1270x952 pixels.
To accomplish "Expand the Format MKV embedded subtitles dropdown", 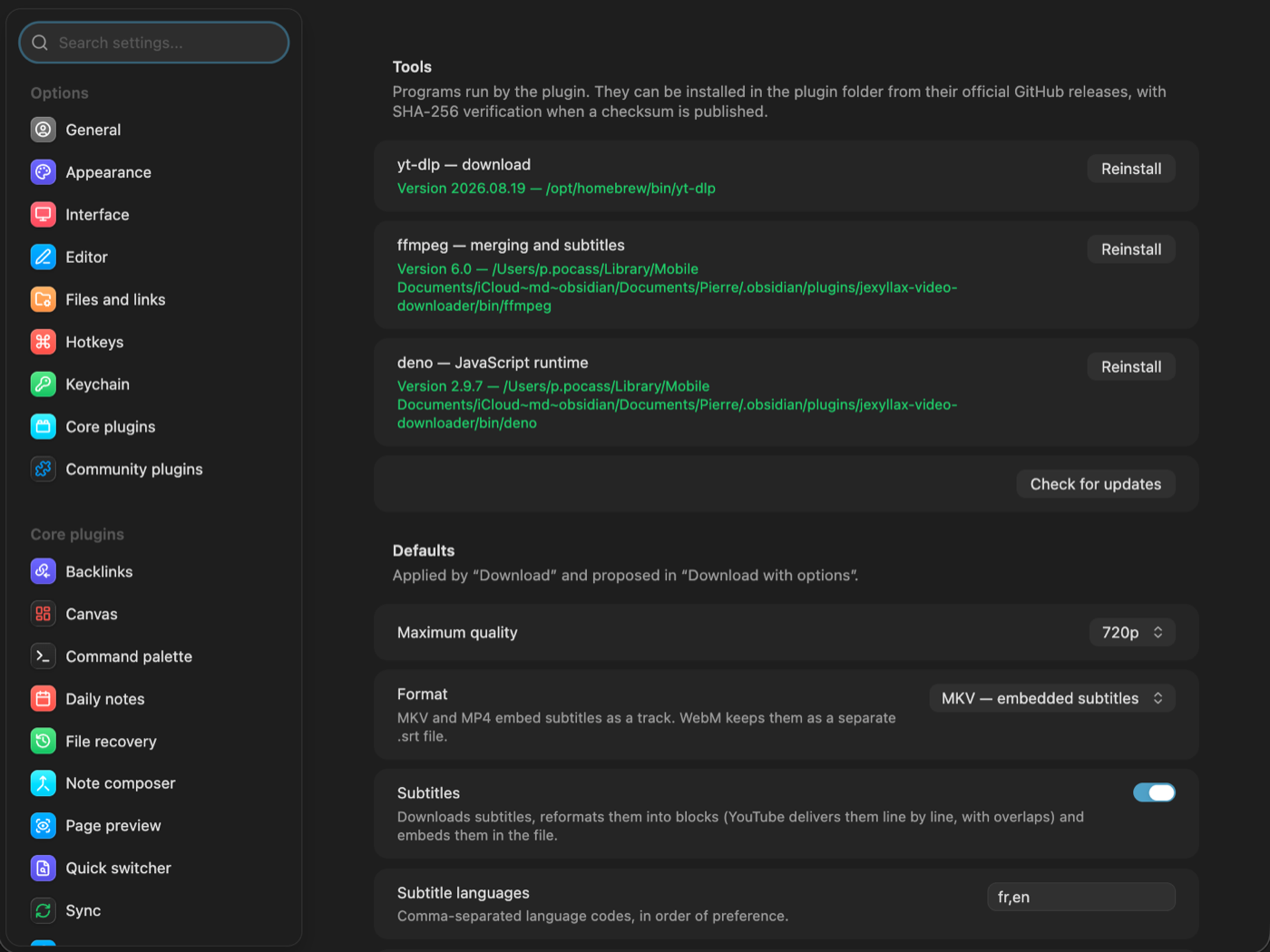I will point(1052,698).
